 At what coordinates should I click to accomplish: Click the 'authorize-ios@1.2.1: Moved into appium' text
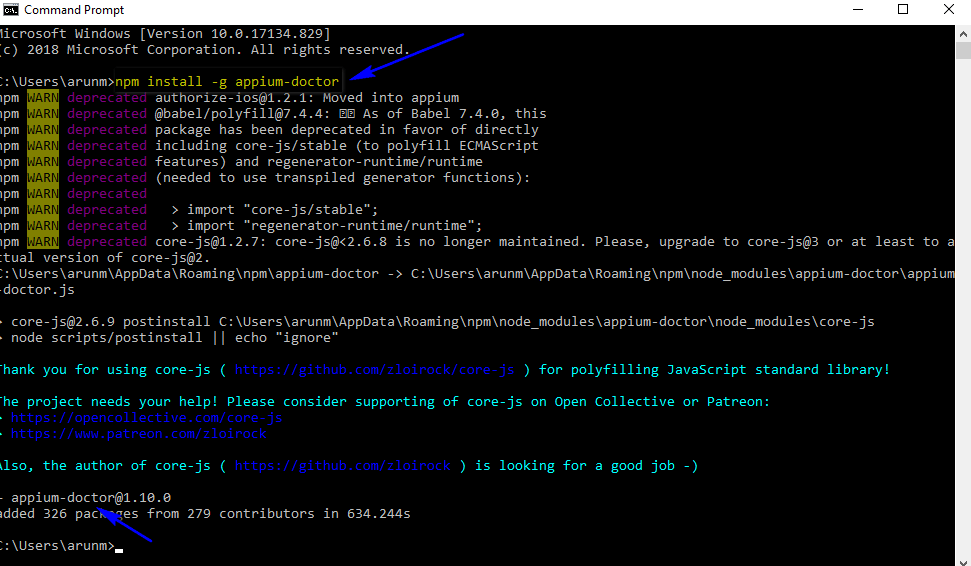click(307, 98)
